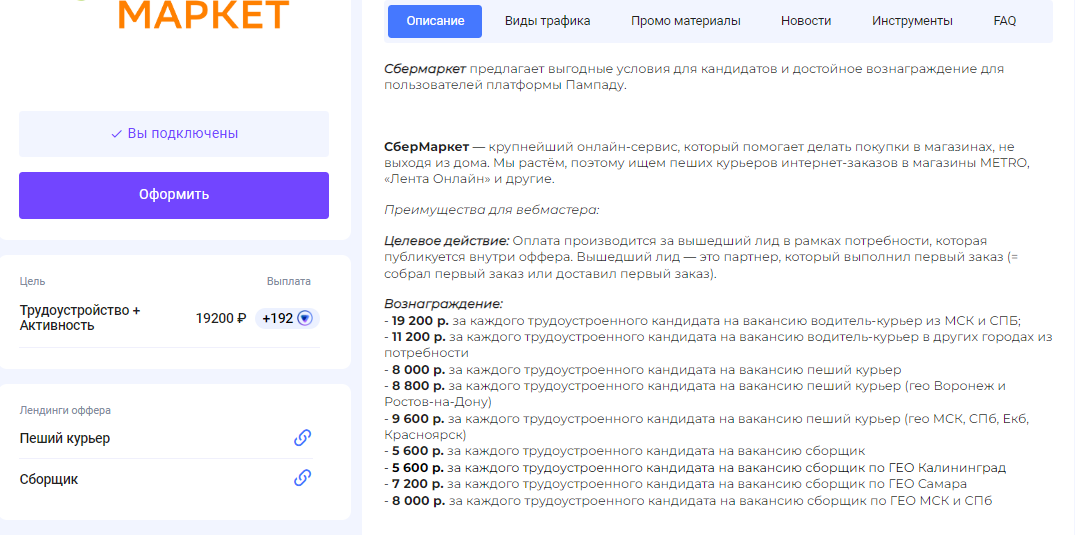Open the Сборщик landing
The width and height of the screenshot is (1075, 535).
(49, 479)
